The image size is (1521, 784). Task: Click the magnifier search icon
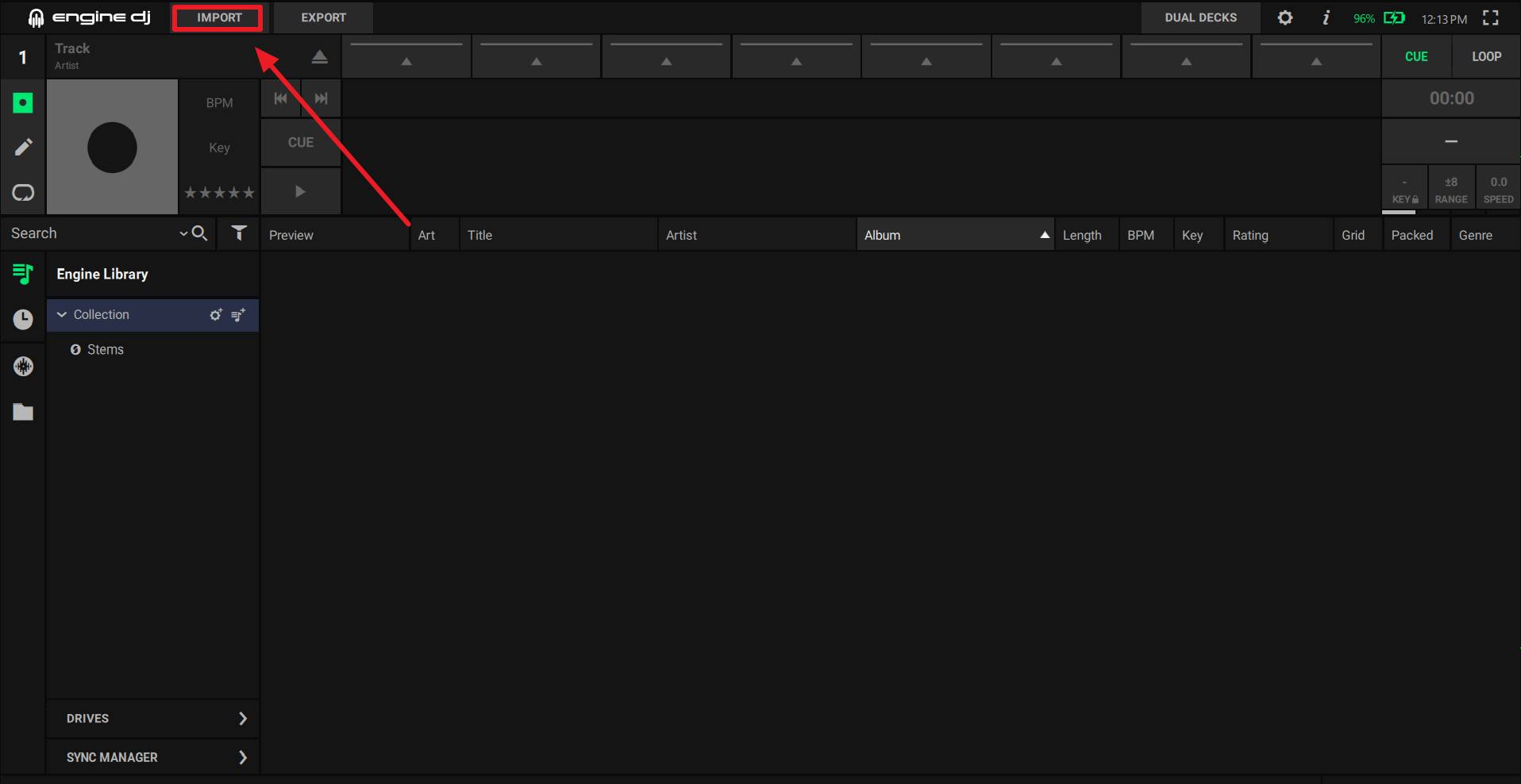(200, 233)
